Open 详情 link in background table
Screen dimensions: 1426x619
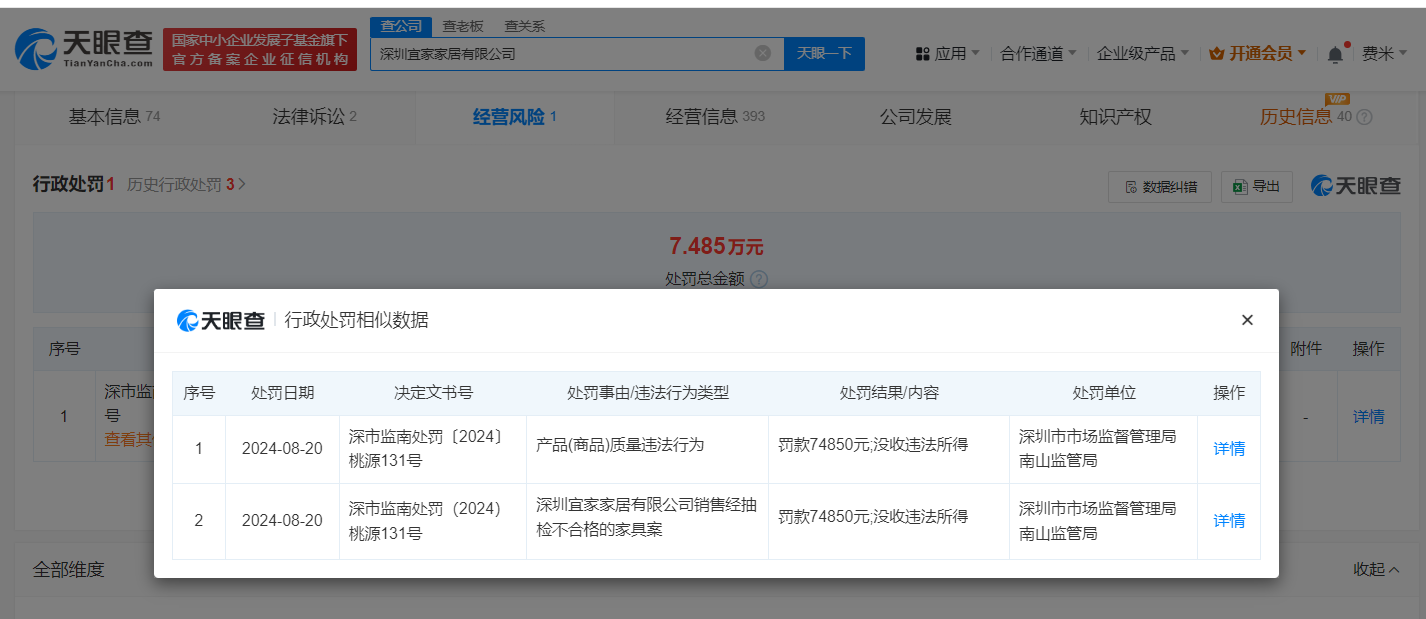[x=1368, y=416]
